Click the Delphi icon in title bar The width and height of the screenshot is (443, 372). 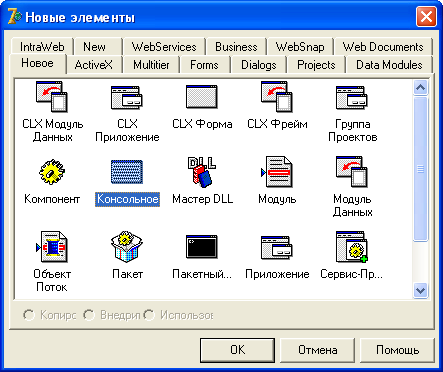pos(14,16)
